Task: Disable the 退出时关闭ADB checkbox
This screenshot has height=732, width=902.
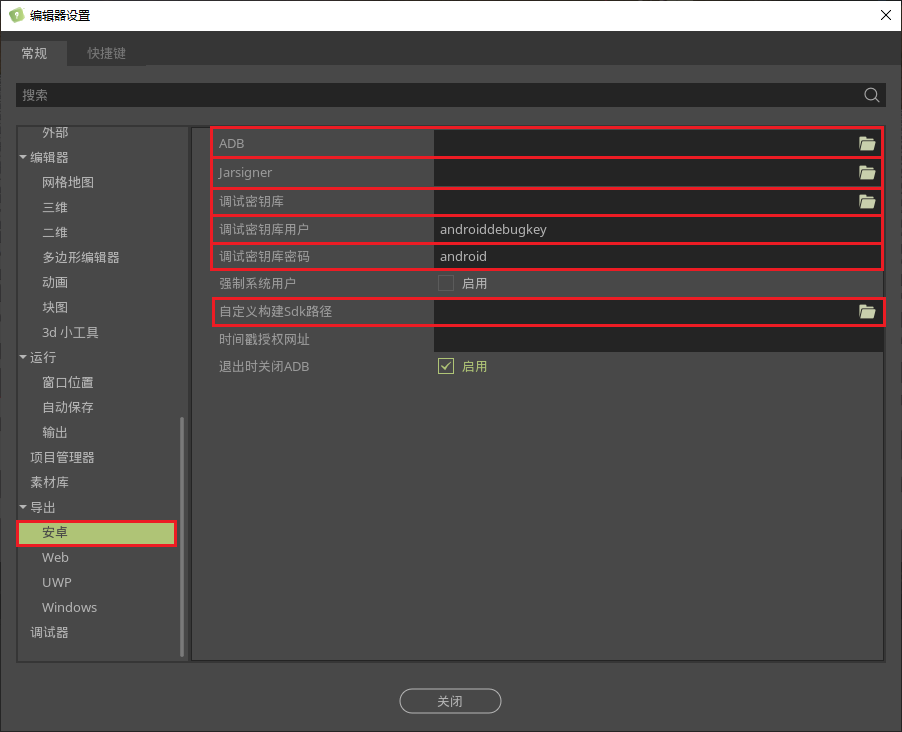Action: pos(446,366)
